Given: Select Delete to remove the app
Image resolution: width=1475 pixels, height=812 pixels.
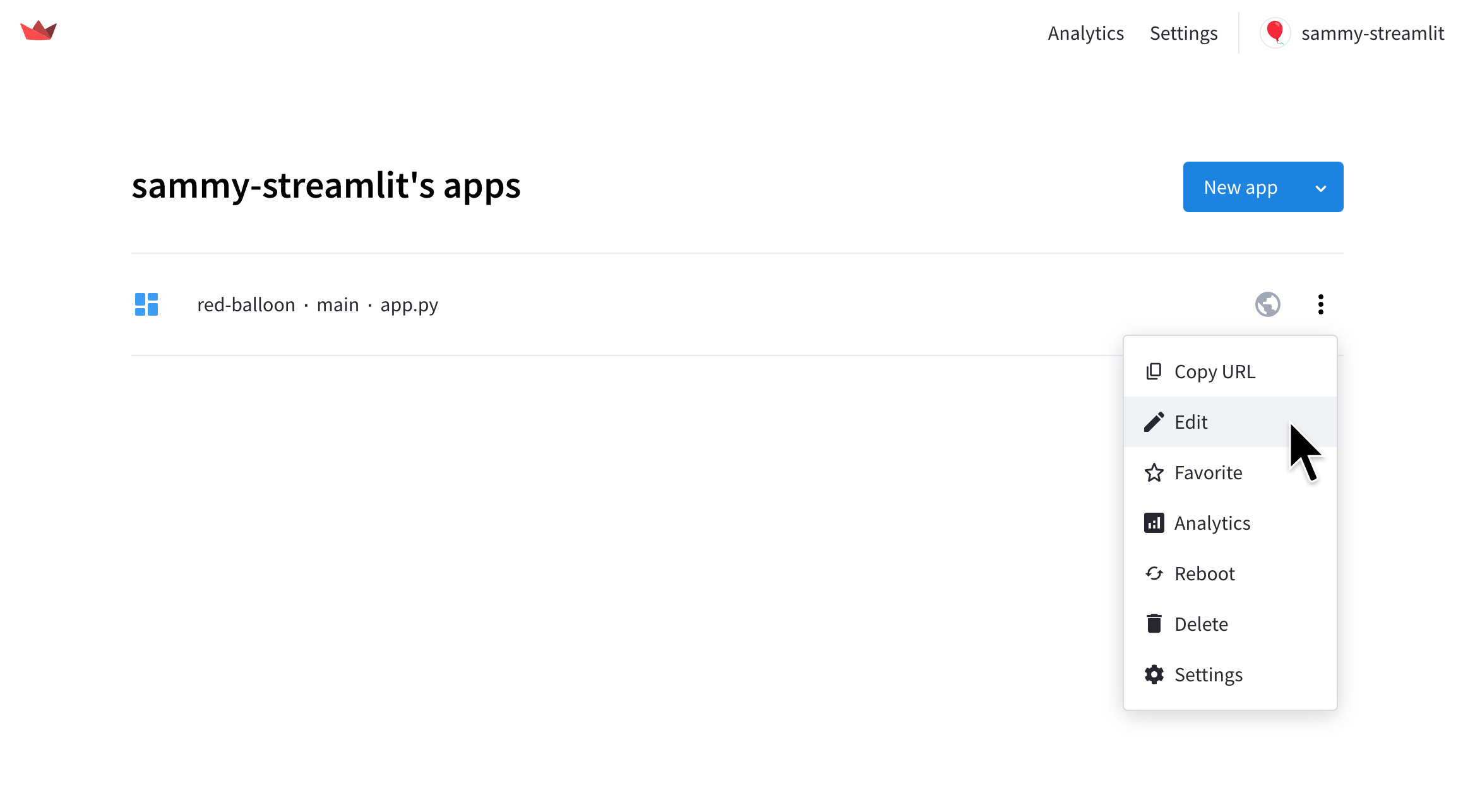Looking at the screenshot, I should 1201,623.
